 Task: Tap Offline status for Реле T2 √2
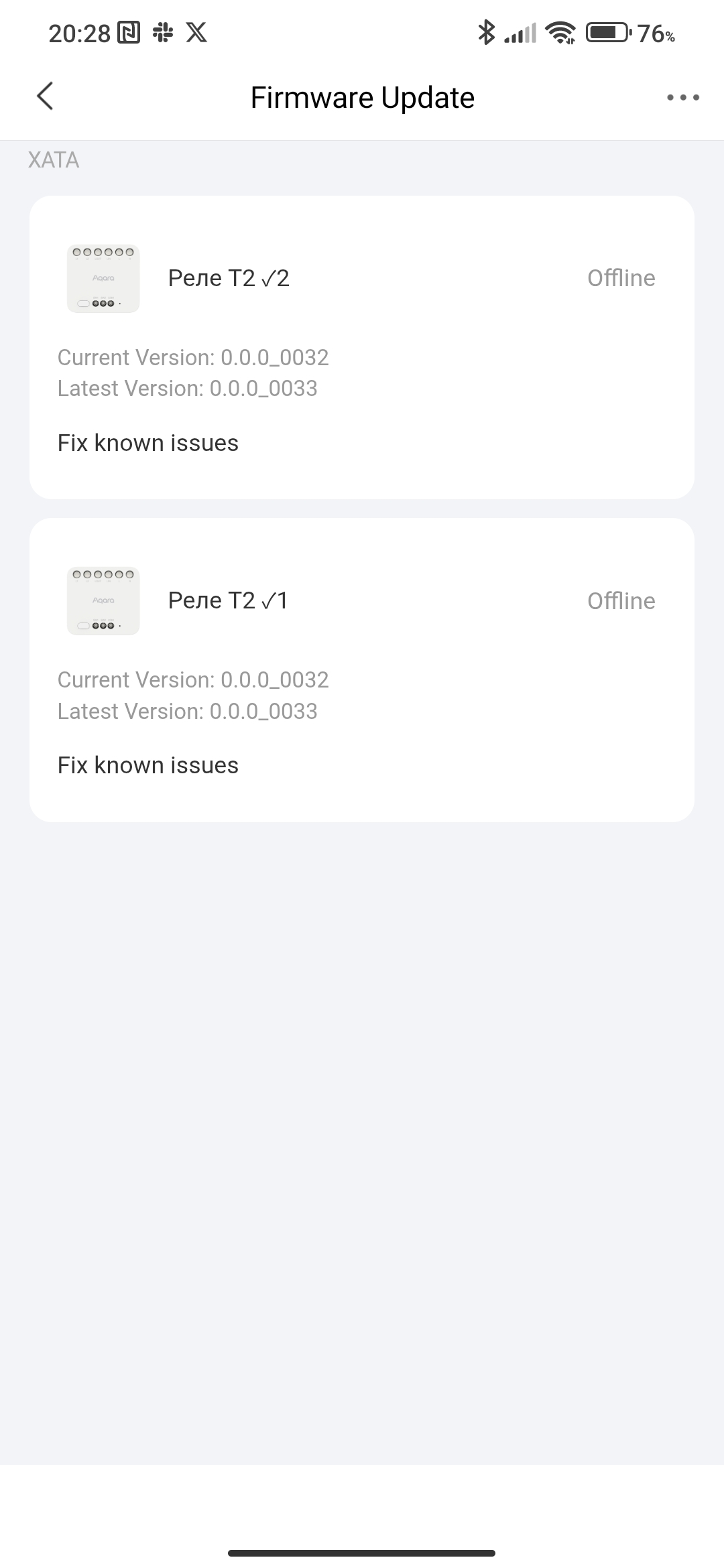(621, 278)
